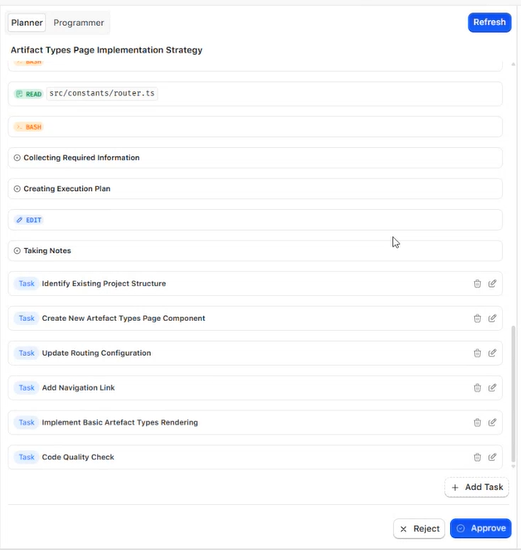This screenshot has height=550, width=521.
Task: Expand the Collecting Required Information section
Action: 255,158
